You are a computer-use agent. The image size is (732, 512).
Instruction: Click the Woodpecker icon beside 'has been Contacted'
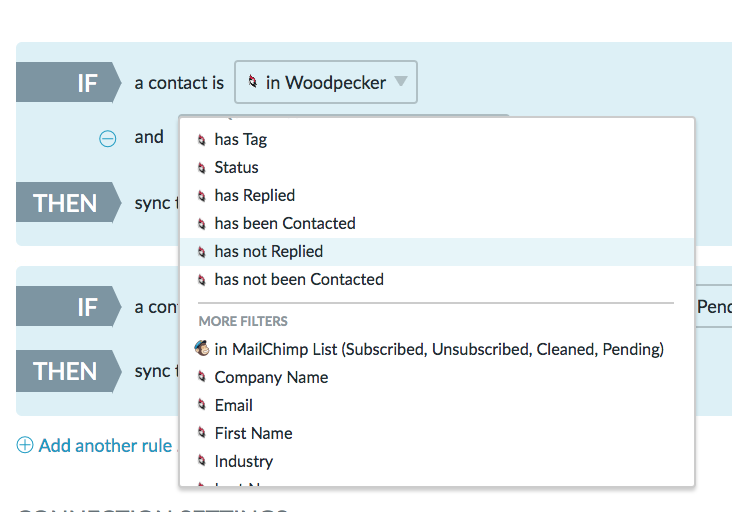pos(202,224)
